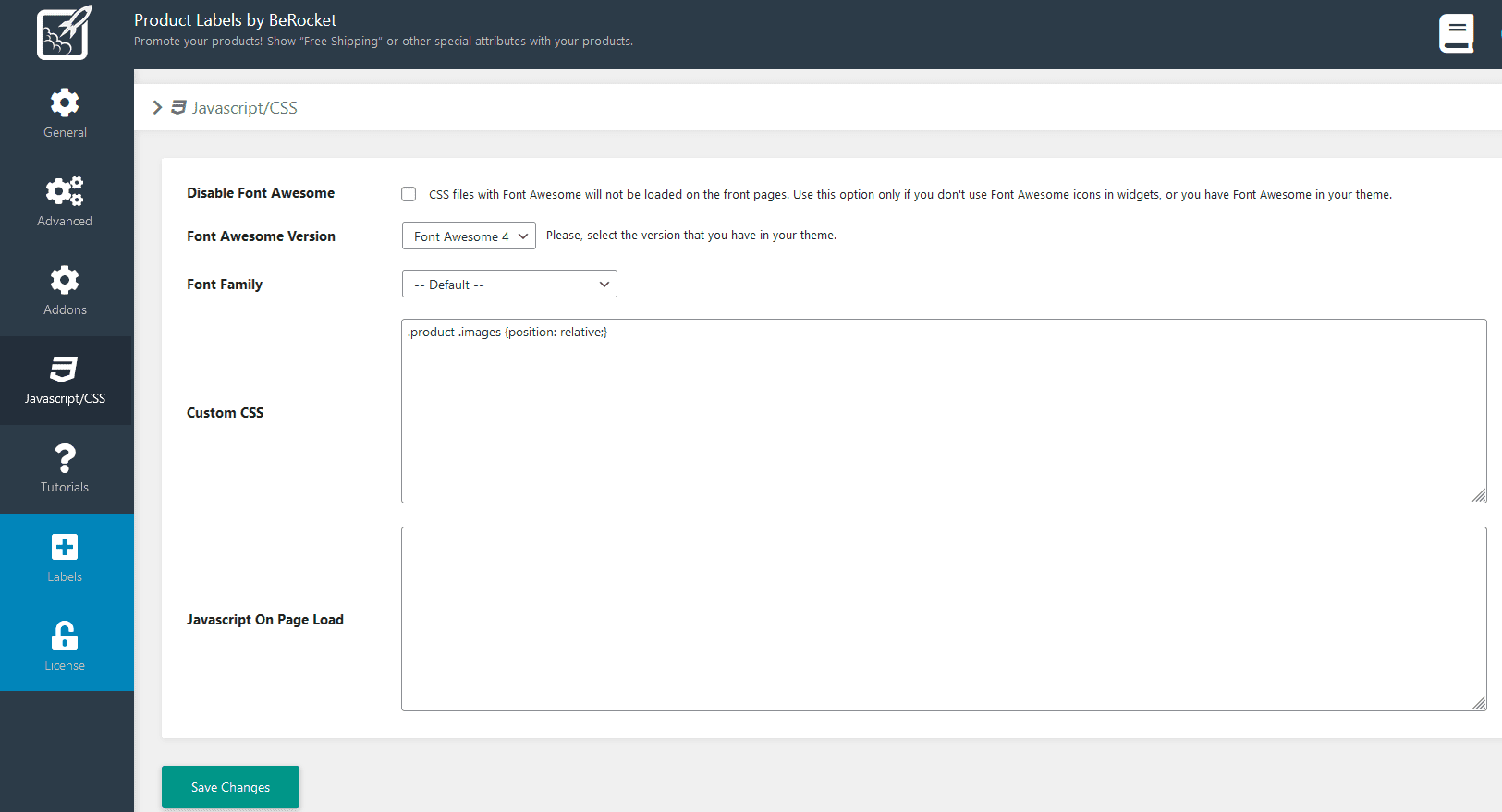Screen dimensions: 1502x812
Task: Go to the Labels menu label
Action: pyautogui.click(x=65, y=577)
